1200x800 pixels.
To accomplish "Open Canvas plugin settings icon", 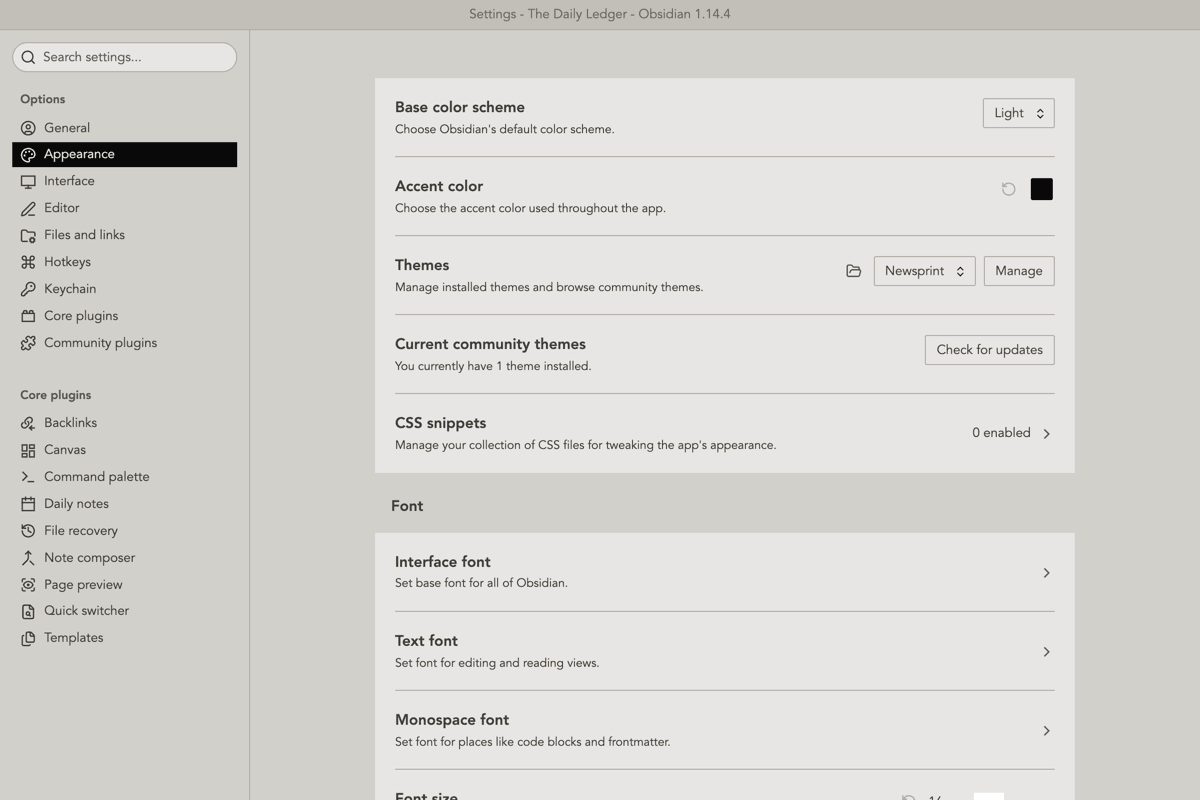I will coord(28,450).
